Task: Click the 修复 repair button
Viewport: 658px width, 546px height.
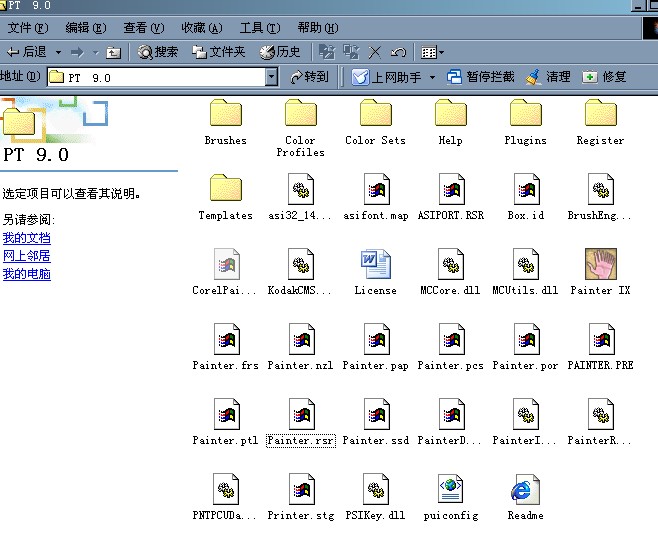Action: pyautogui.click(x=604, y=77)
